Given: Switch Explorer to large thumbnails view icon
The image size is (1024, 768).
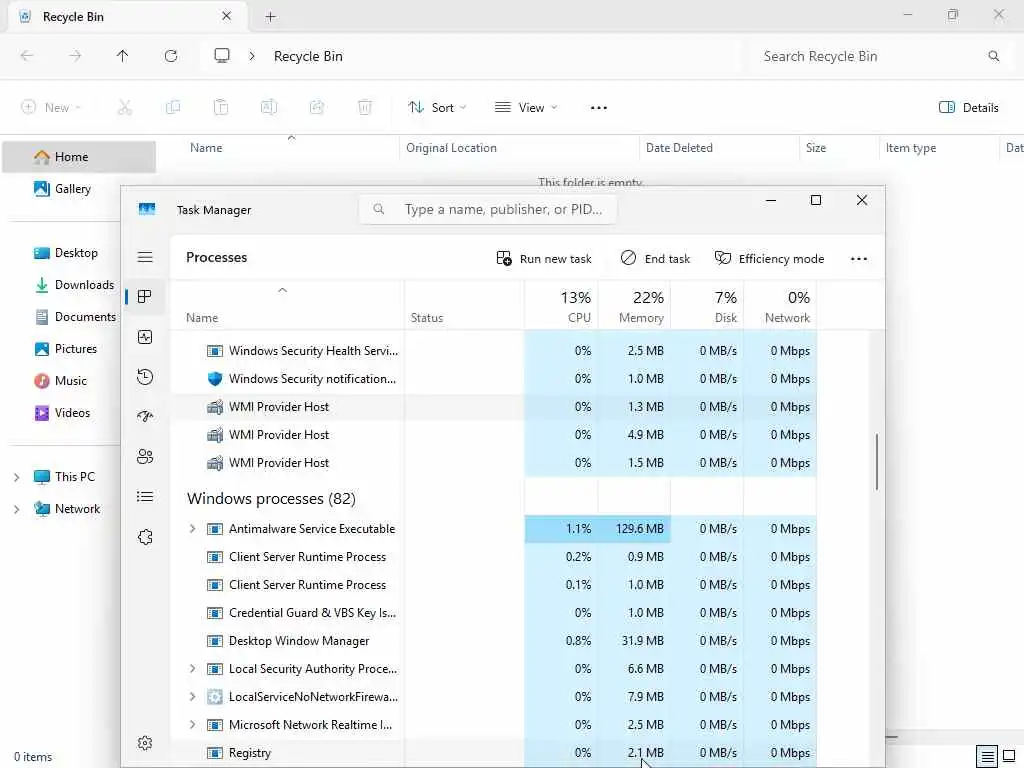Looking at the screenshot, I should [x=1008, y=756].
